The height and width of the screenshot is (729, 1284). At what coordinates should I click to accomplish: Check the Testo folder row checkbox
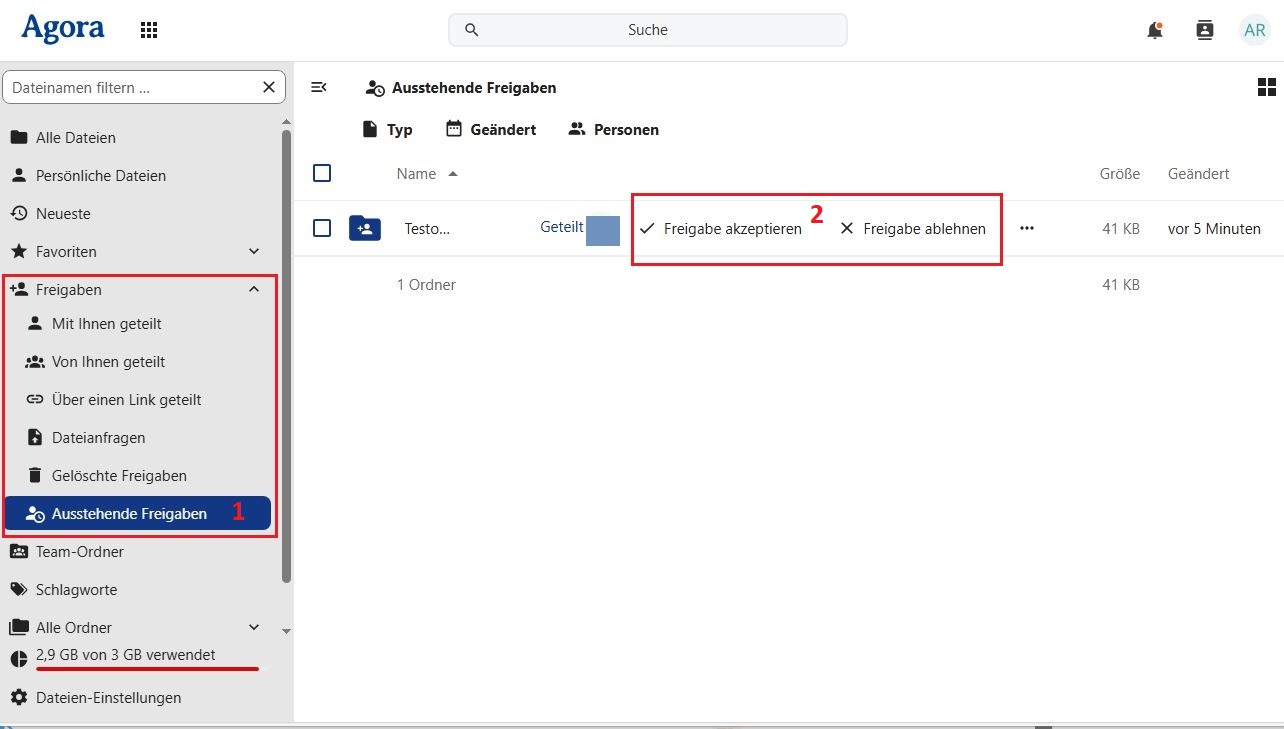pos(322,228)
